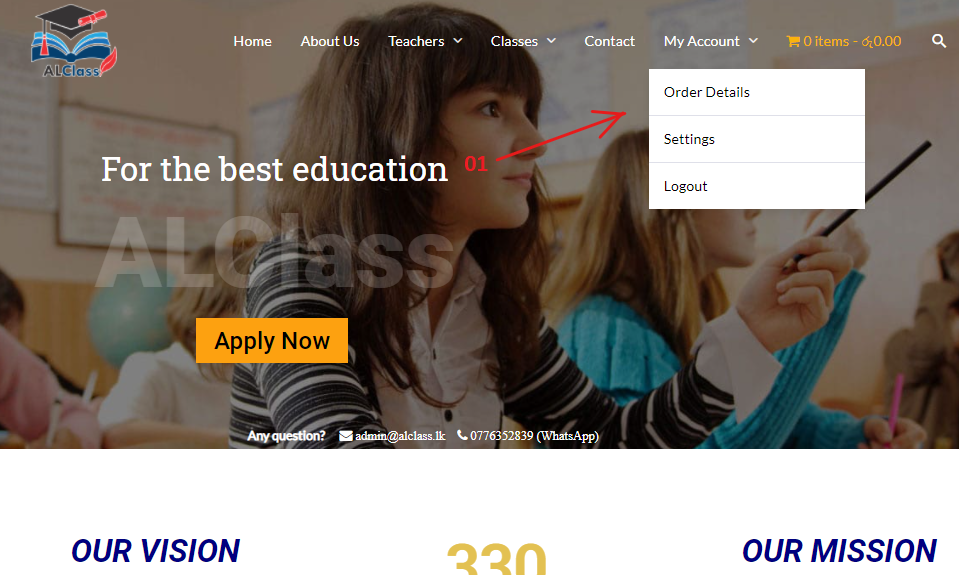Click the phone icon near WhatsApp number

click(x=462, y=435)
